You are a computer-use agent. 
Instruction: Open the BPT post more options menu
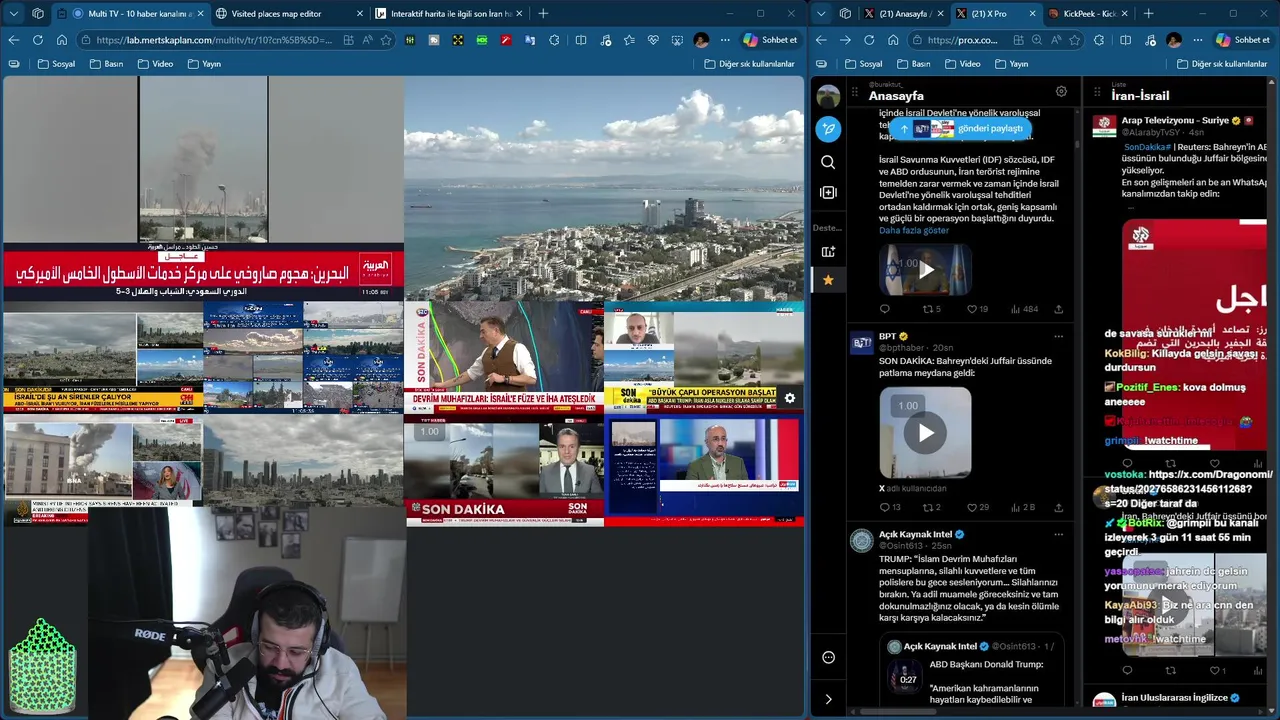coord(1058,336)
